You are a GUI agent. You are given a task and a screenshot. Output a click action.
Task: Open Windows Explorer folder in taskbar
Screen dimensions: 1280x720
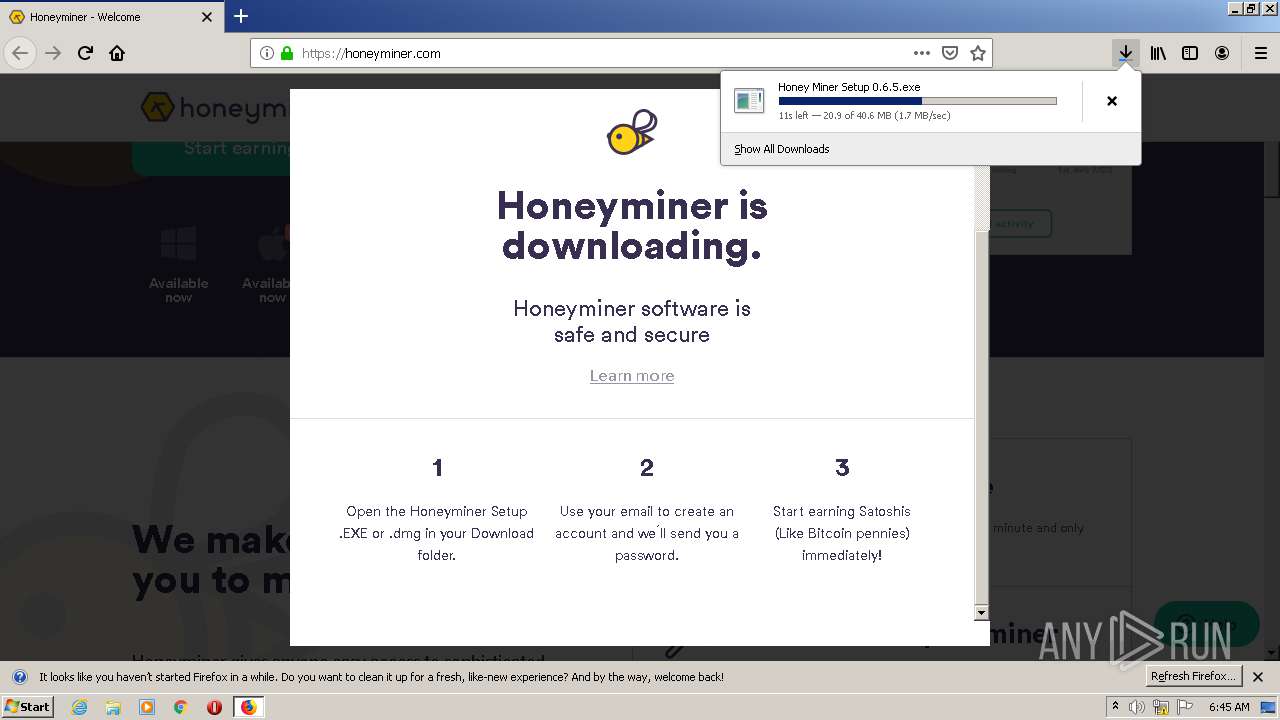tap(113, 707)
